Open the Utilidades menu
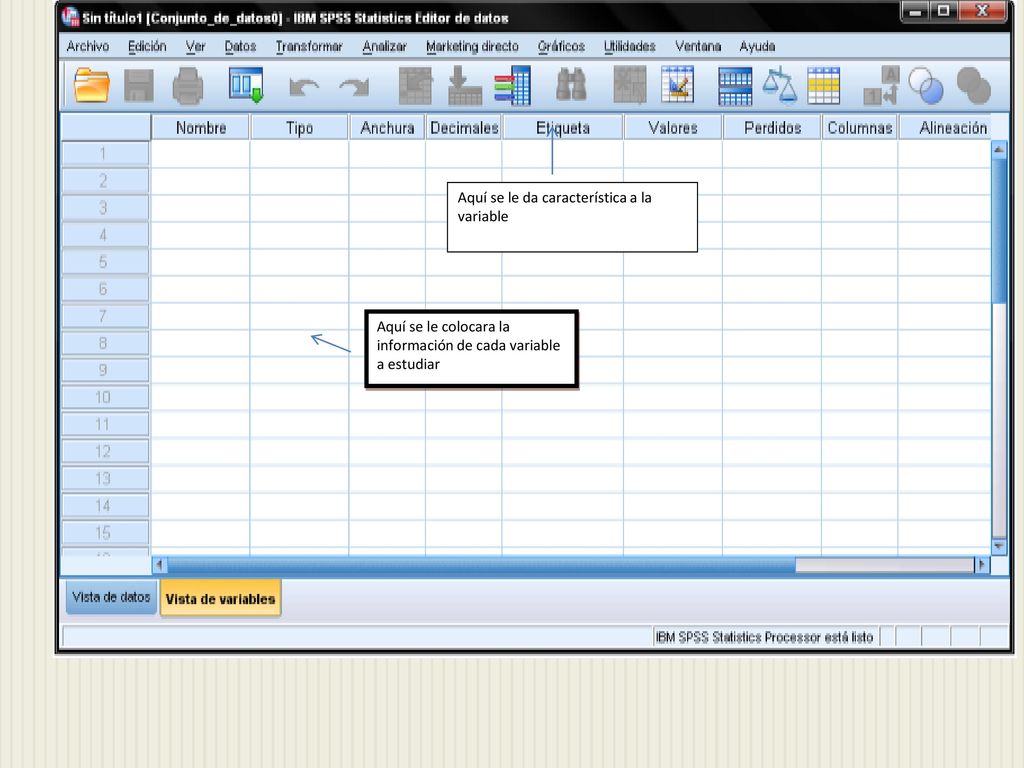The image size is (1024, 768). tap(630, 46)
